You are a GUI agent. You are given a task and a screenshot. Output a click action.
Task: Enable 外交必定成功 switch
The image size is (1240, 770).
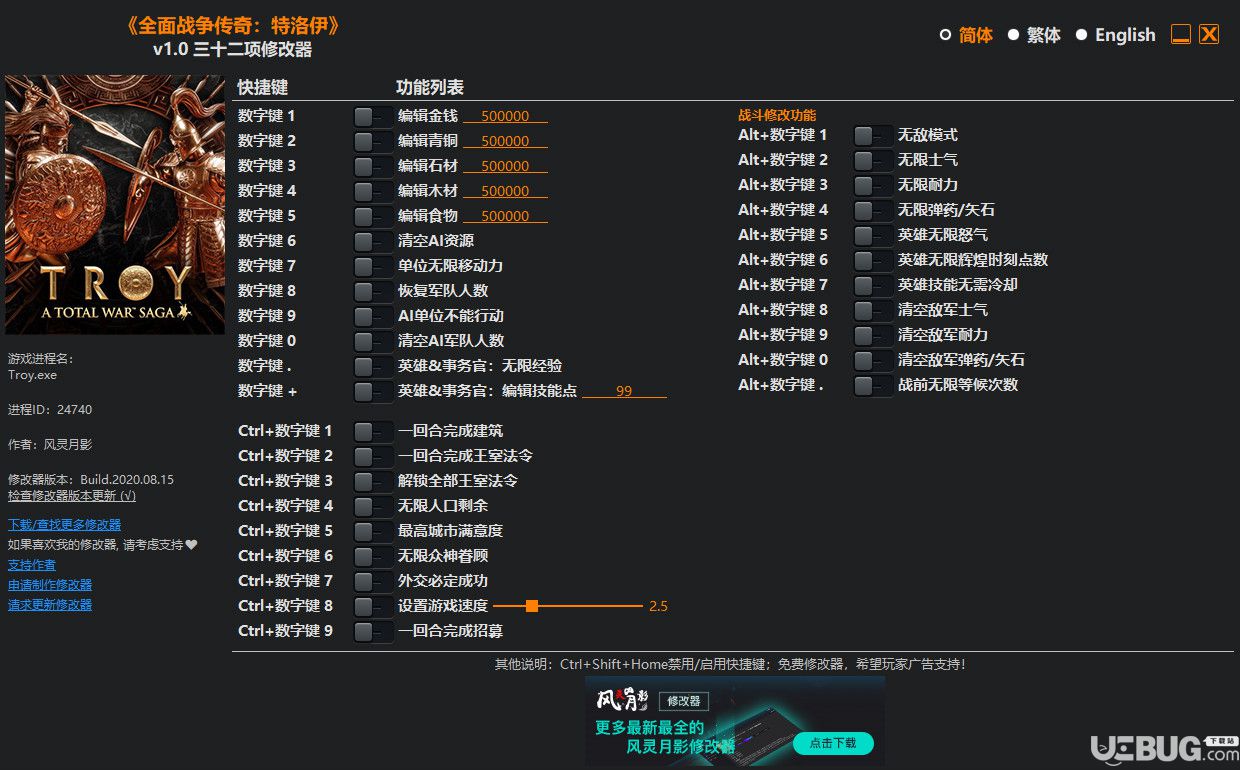[373, 581]
